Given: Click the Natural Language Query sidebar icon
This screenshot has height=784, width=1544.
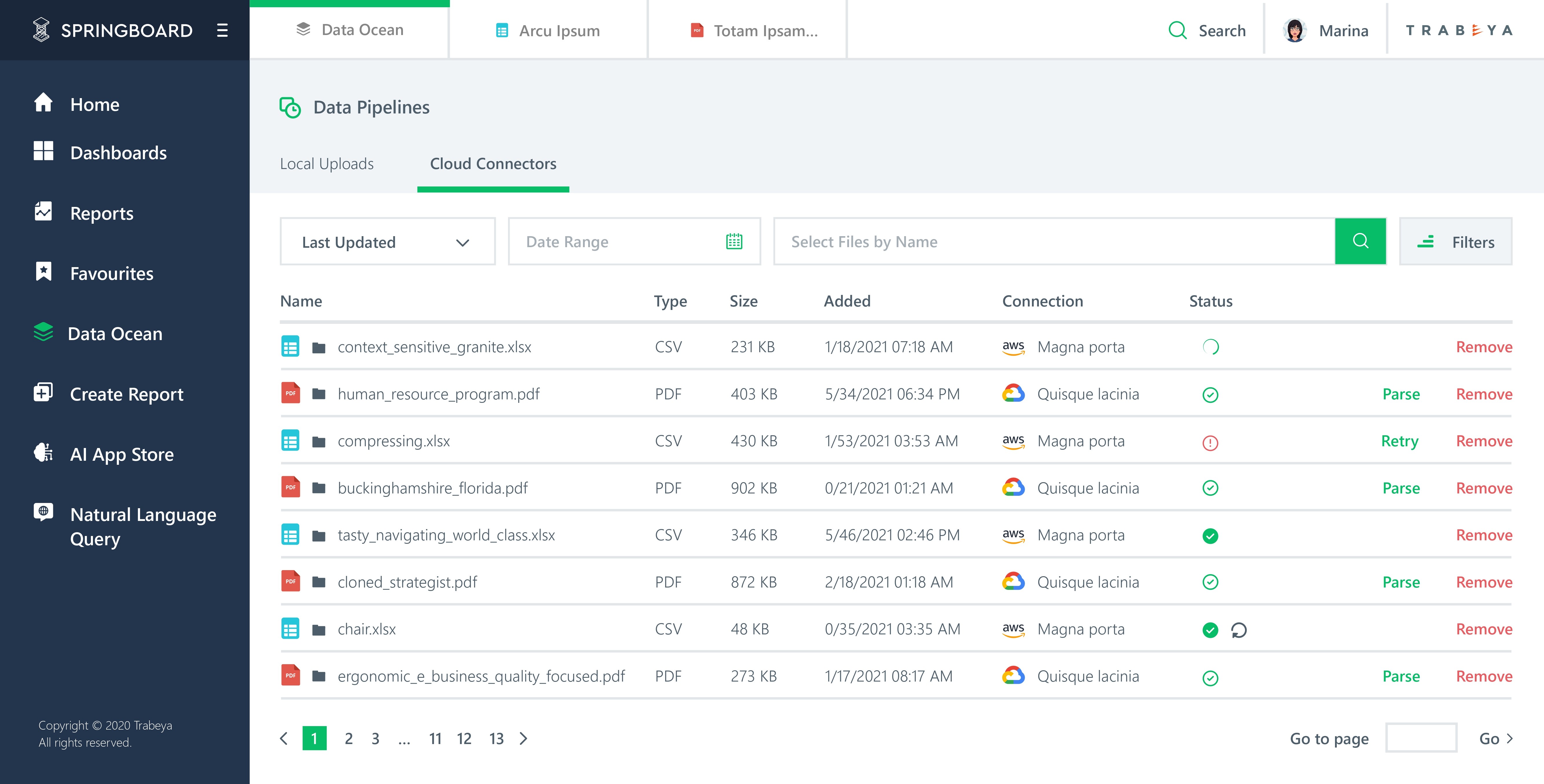Looking at the screenshot, I should click(x=43, y=512).
